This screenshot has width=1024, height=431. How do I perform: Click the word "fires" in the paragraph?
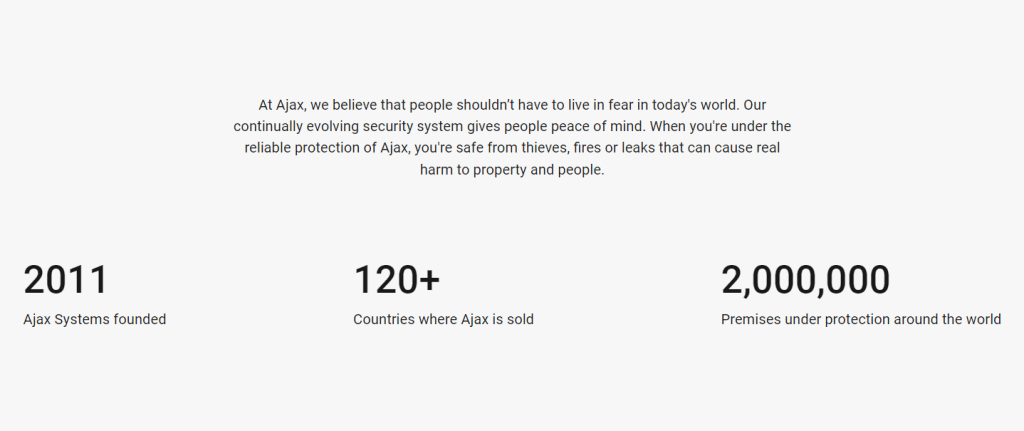tap(586, 148)
